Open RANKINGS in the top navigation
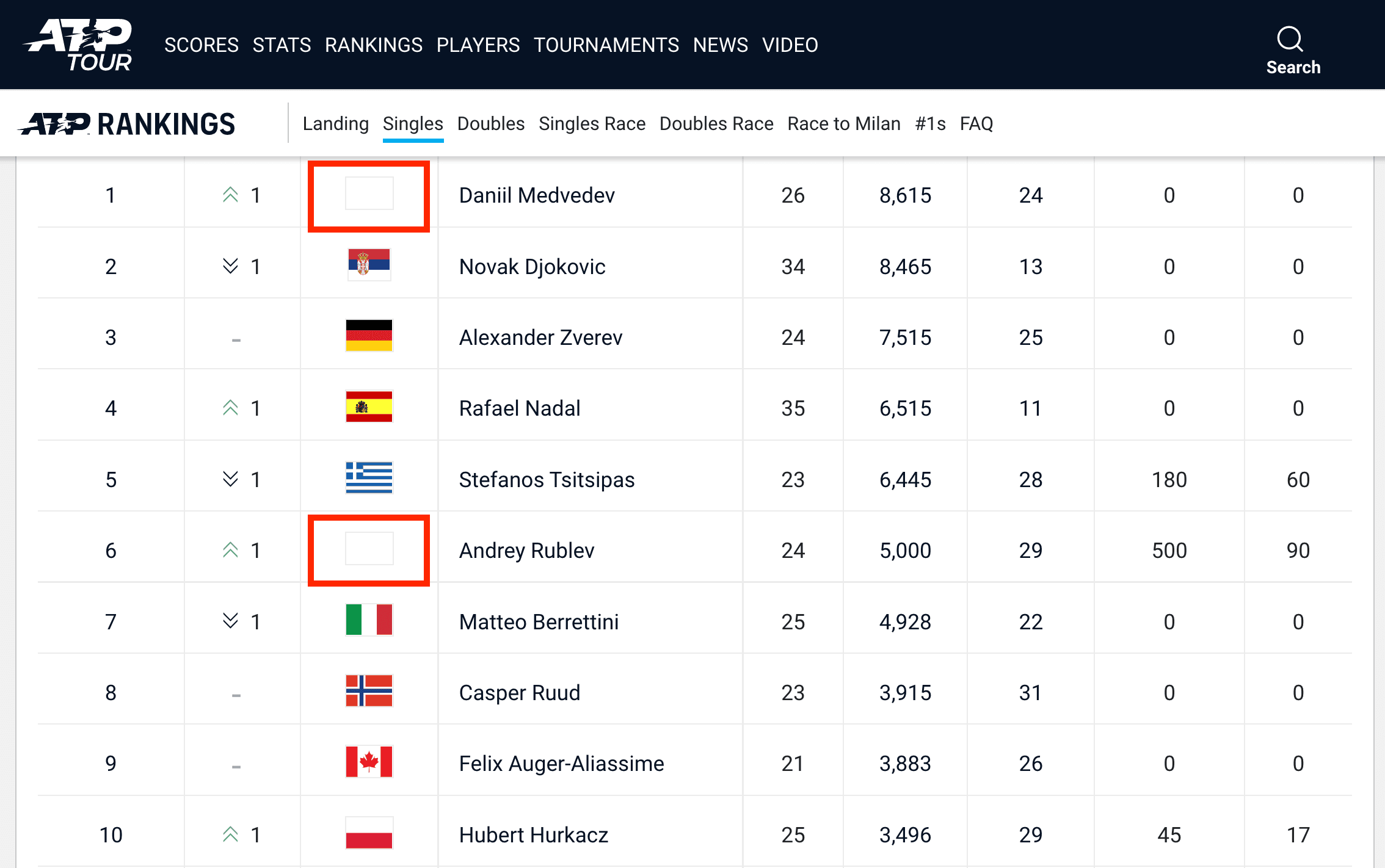 (x=374, y=45)
